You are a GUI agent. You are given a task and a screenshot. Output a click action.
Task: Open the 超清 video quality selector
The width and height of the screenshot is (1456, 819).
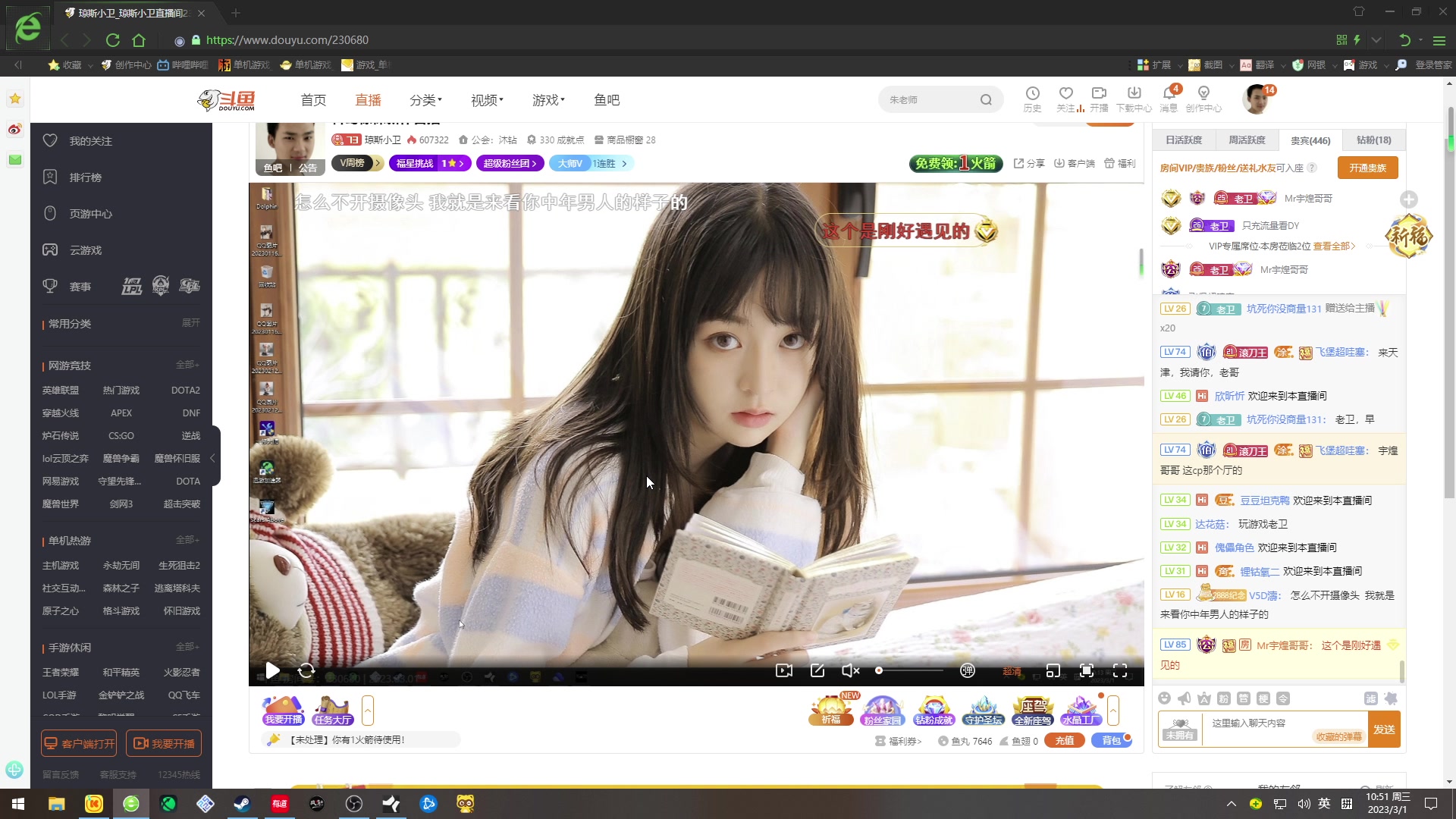[1012, 671]
